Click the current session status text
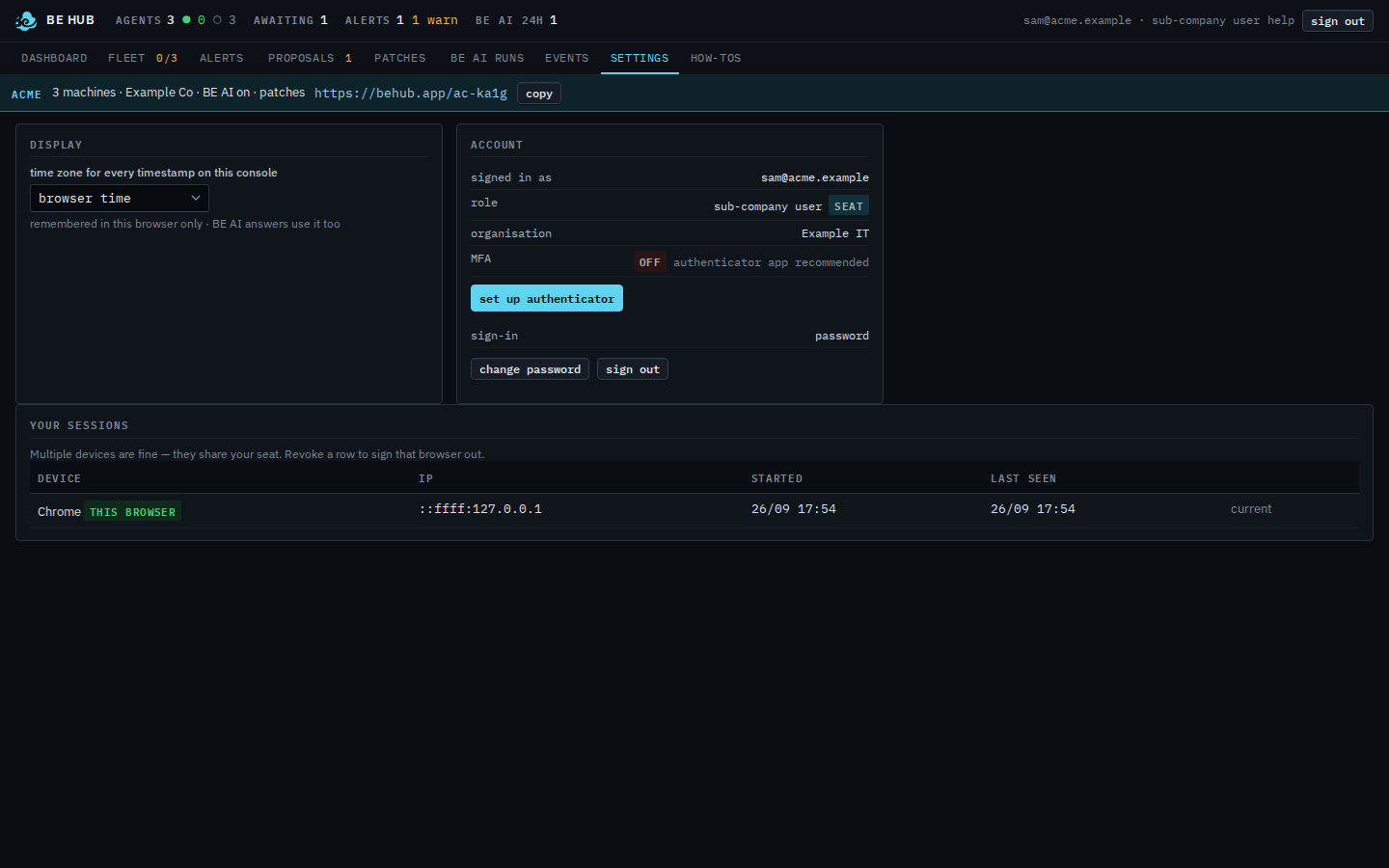 pyautogui.click(x=1251, y=508)
